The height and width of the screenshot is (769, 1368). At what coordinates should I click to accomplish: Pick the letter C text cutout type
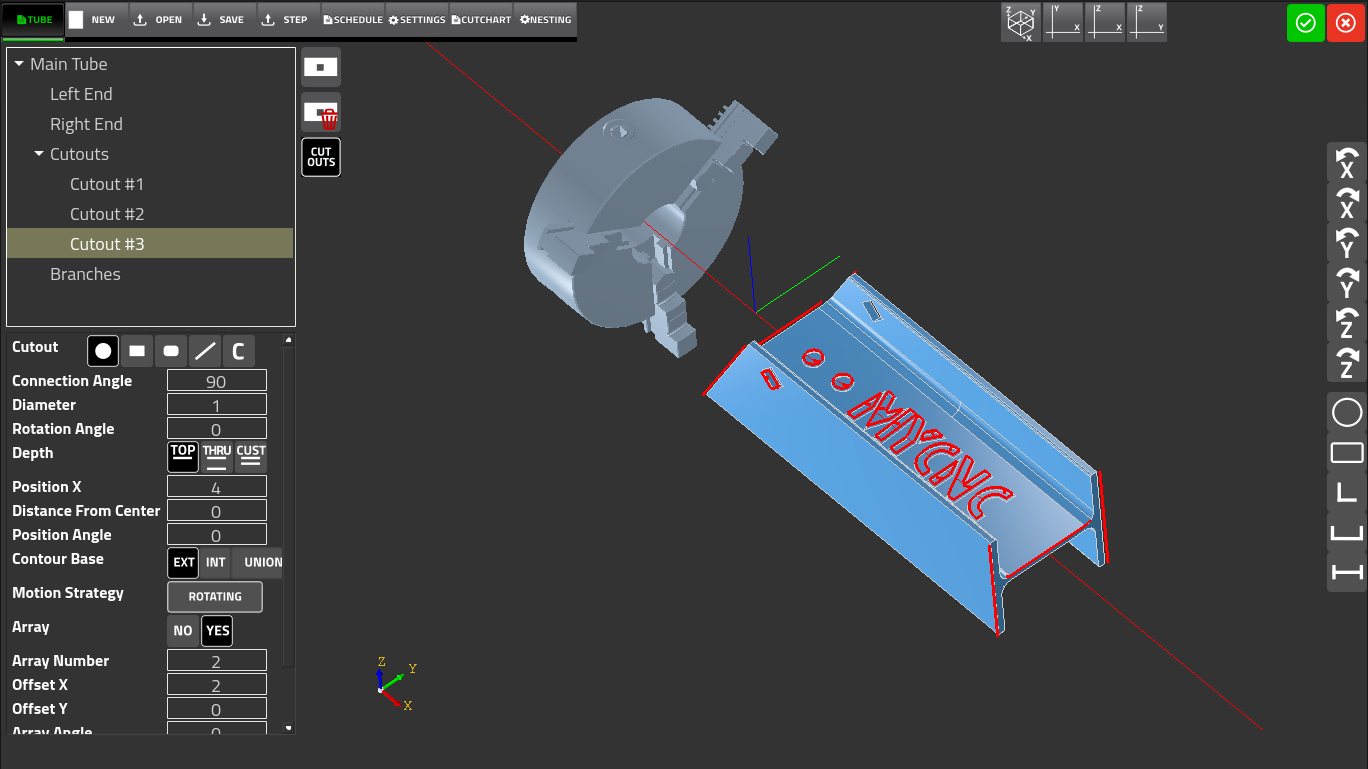point(238,351)
